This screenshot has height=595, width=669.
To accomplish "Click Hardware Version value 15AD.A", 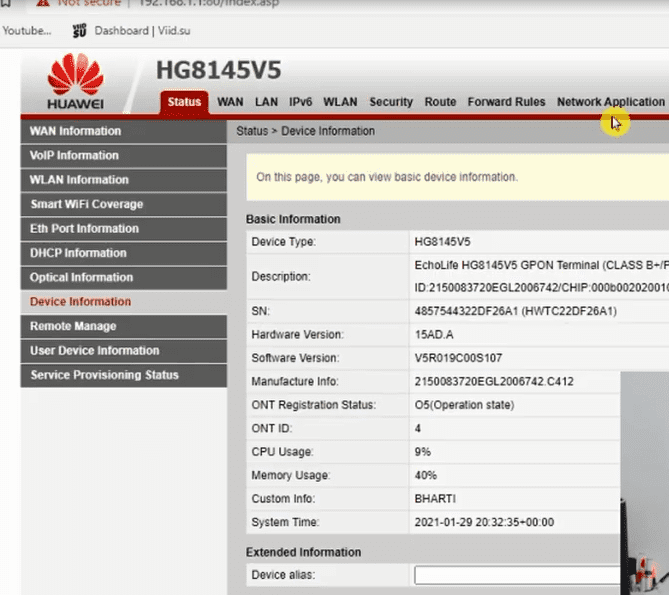I will (x=434, y=334).
